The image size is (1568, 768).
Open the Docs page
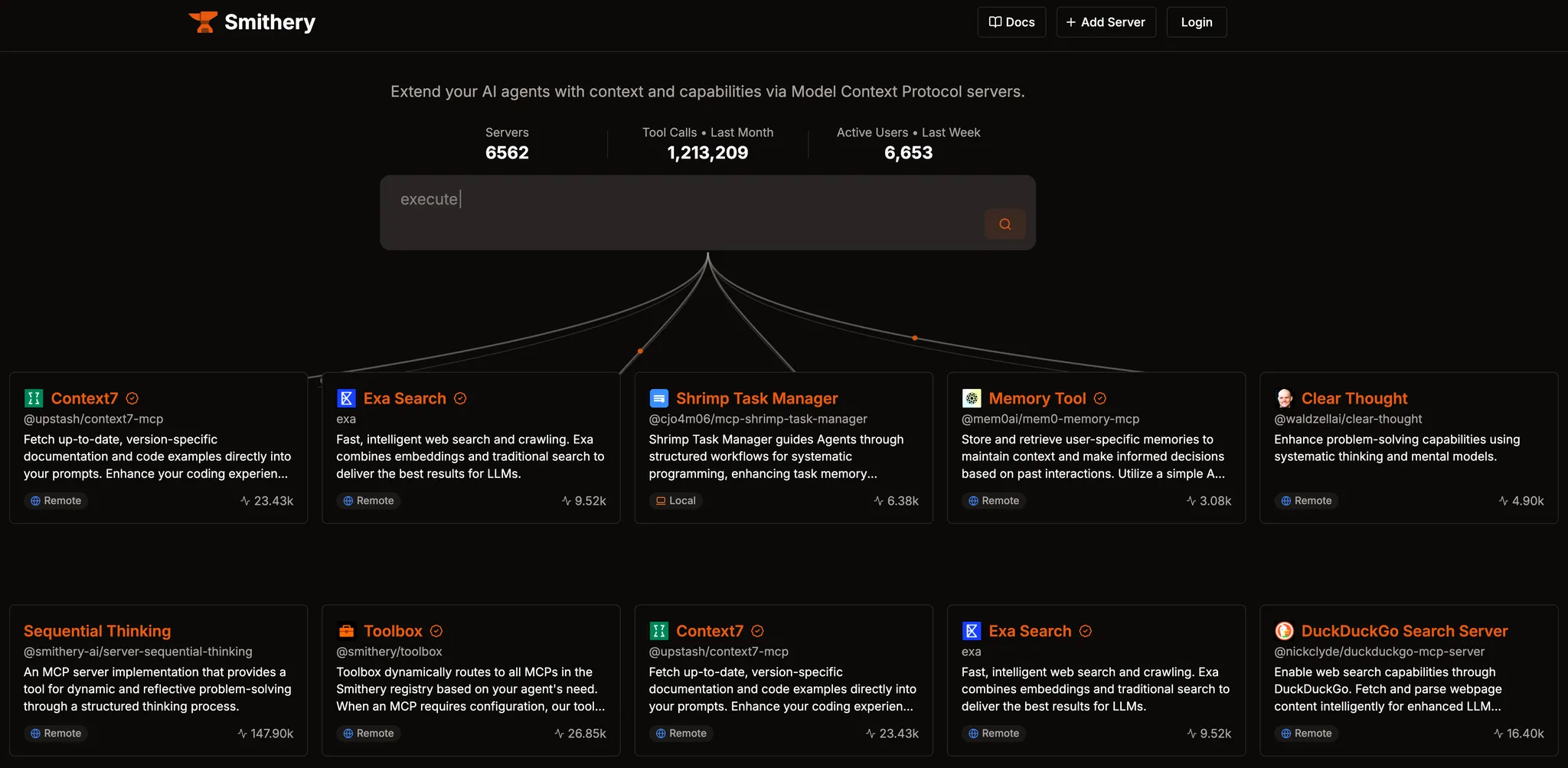pos(1011,22)
